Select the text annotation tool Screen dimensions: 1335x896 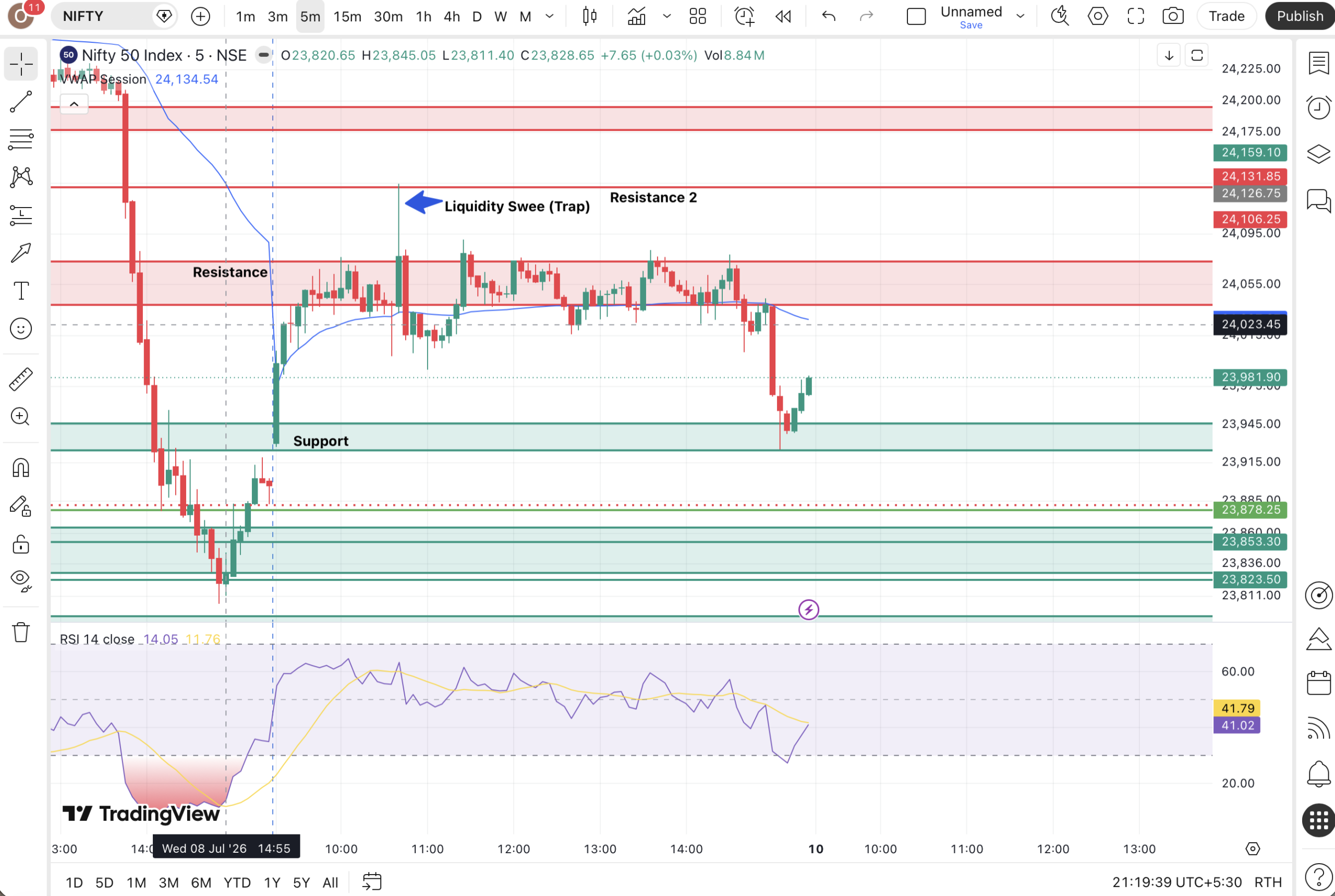[21, 291]
